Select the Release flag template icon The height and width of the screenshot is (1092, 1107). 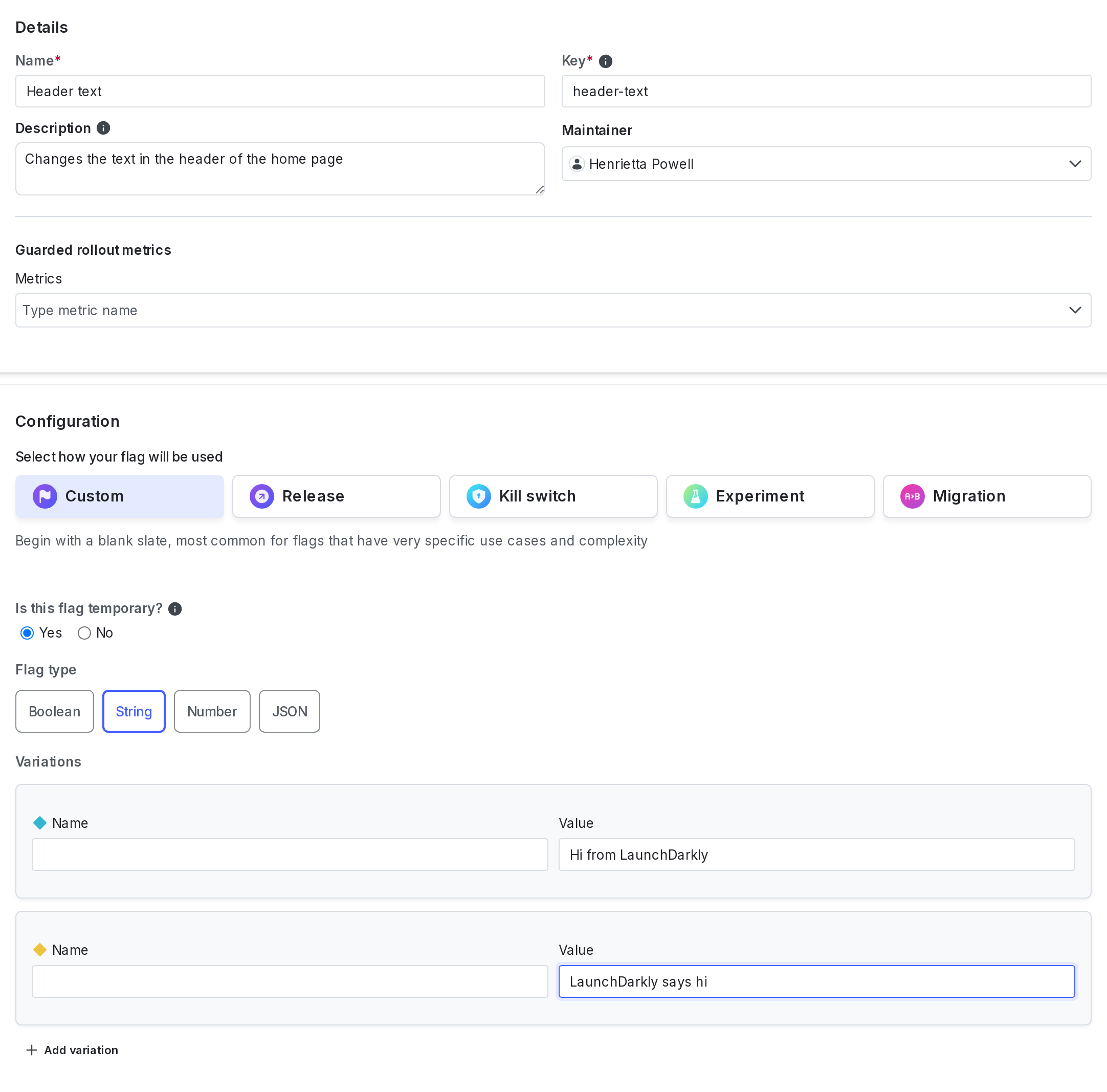[261, 496]
